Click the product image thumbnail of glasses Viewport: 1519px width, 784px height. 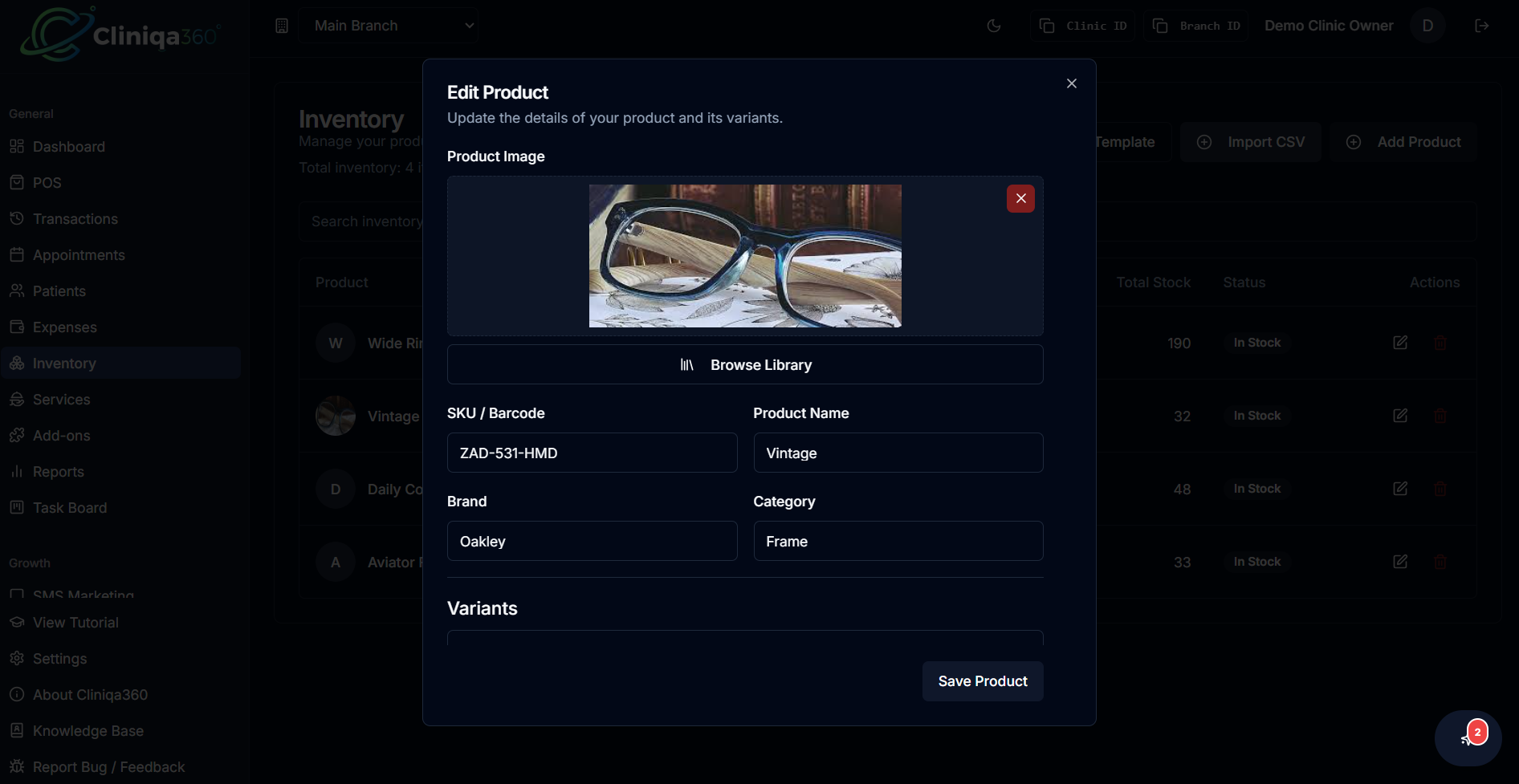coord(745,256)
